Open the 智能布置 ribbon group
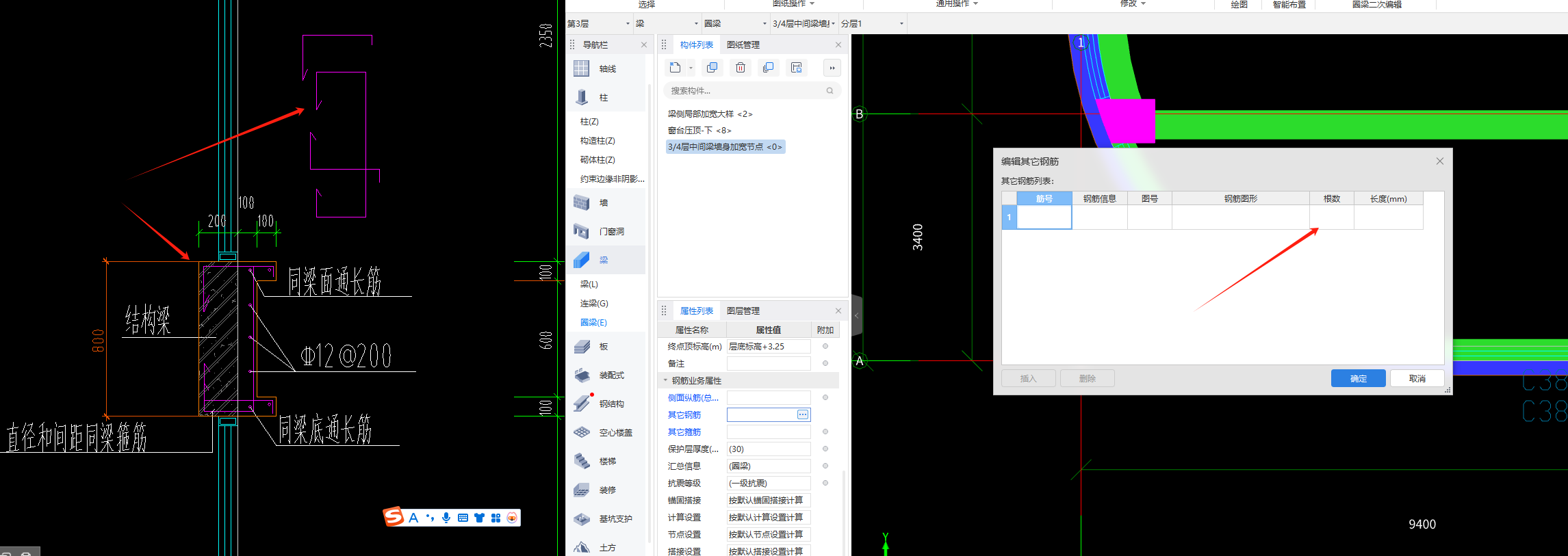Image resolution: width=1568 pixels, height=556 pixels. coord(1289,4)
